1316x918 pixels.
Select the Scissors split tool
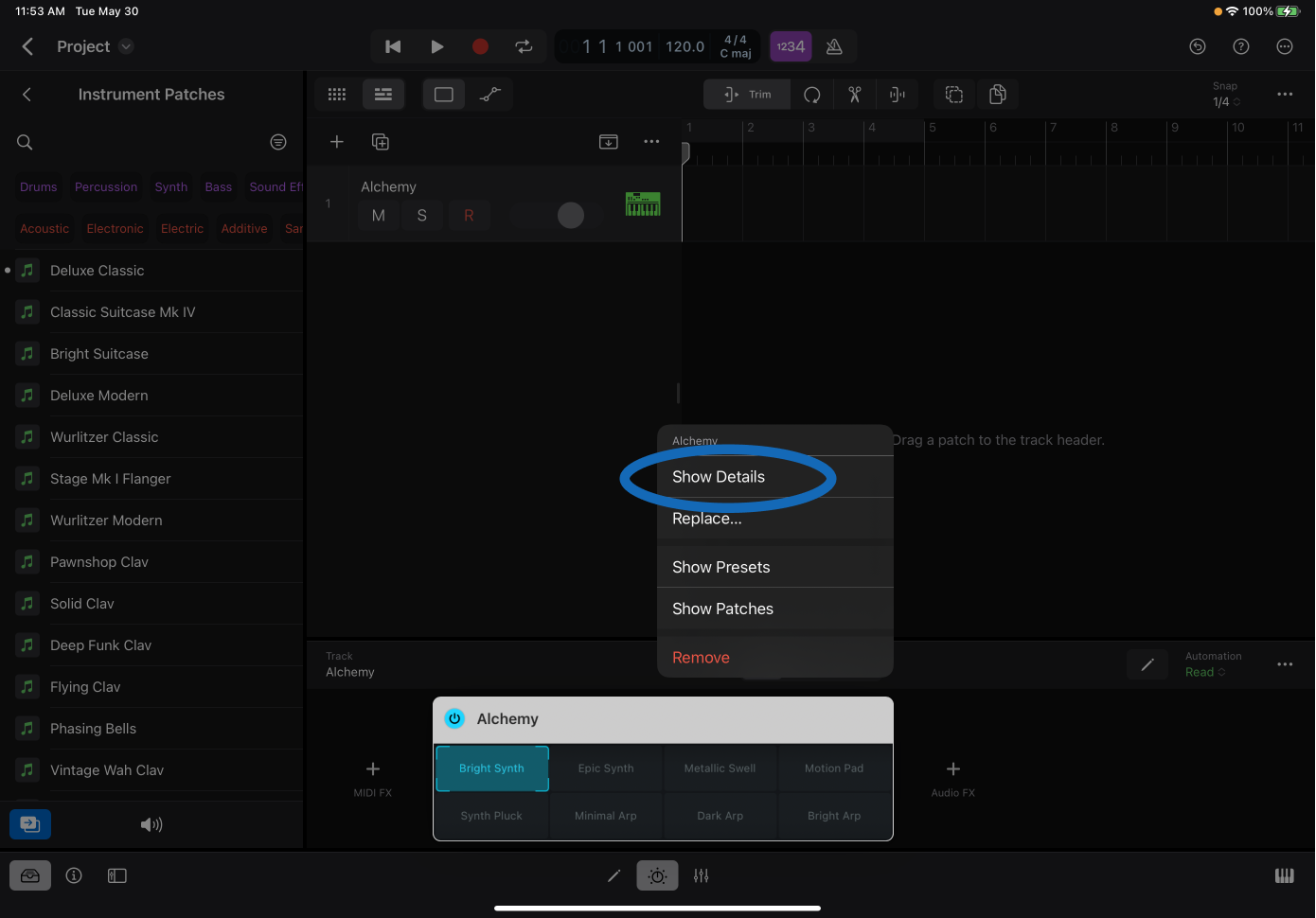click(855, 95)
